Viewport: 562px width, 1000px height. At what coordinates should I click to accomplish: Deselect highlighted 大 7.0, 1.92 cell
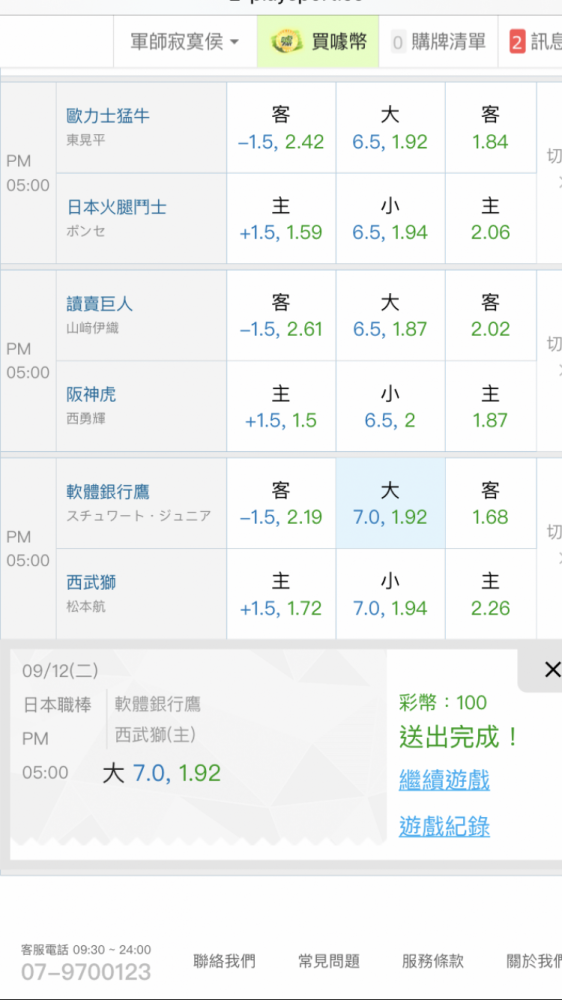tap(390, 503)
